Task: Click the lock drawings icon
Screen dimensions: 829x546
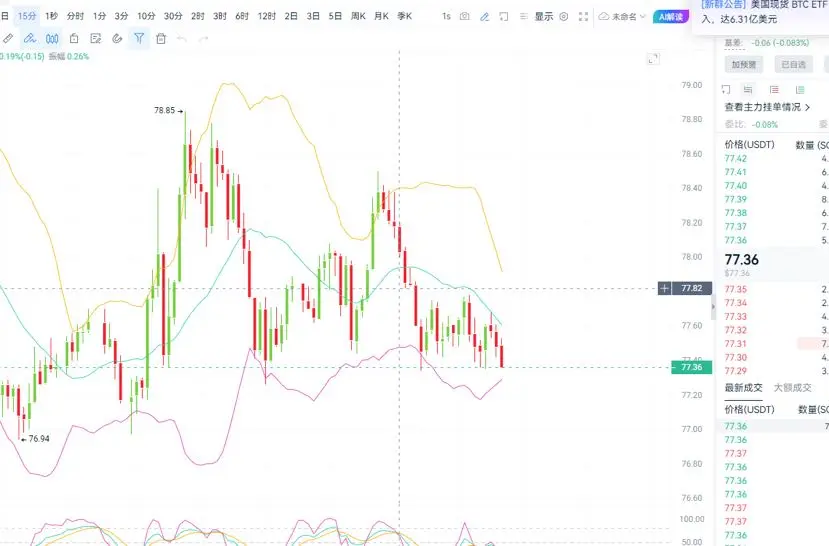Action: pyautogui.click(x=74, y=38)
